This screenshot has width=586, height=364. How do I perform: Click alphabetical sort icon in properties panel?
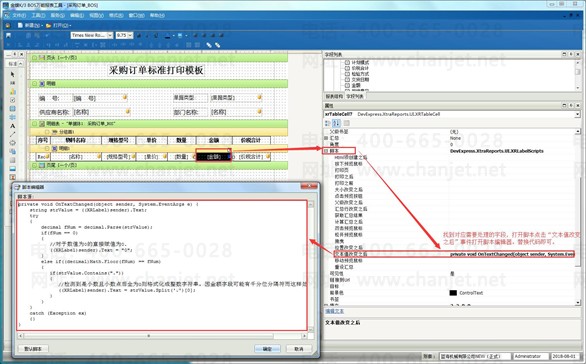tap(336, 123)
